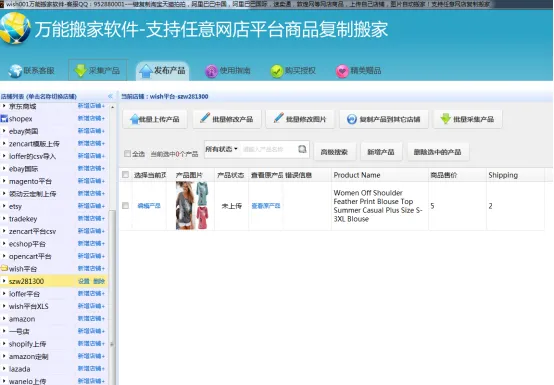Expand the 京东商城 tree node arrow
Viewport: 554px width, 385px height.
click(x=4, y=106)
